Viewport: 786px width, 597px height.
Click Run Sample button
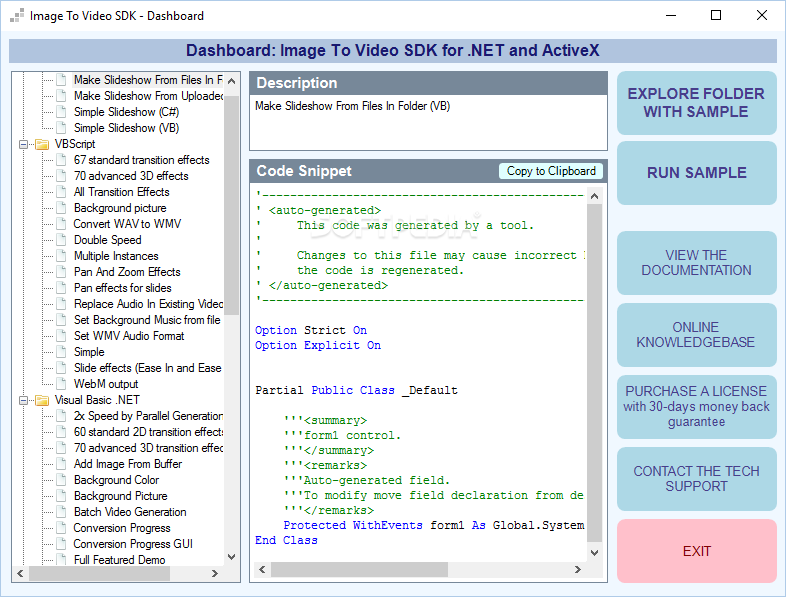(696, 173)
